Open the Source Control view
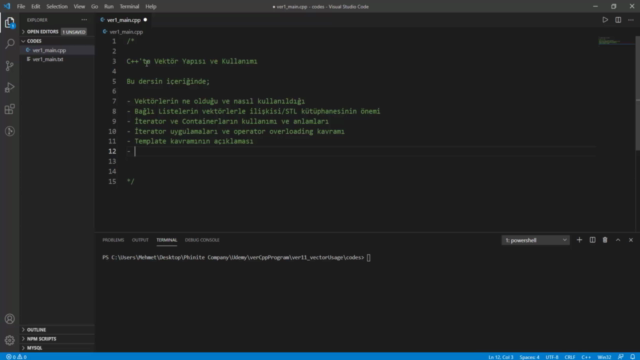Screen dimensions: 640x360 pos(9,66)
